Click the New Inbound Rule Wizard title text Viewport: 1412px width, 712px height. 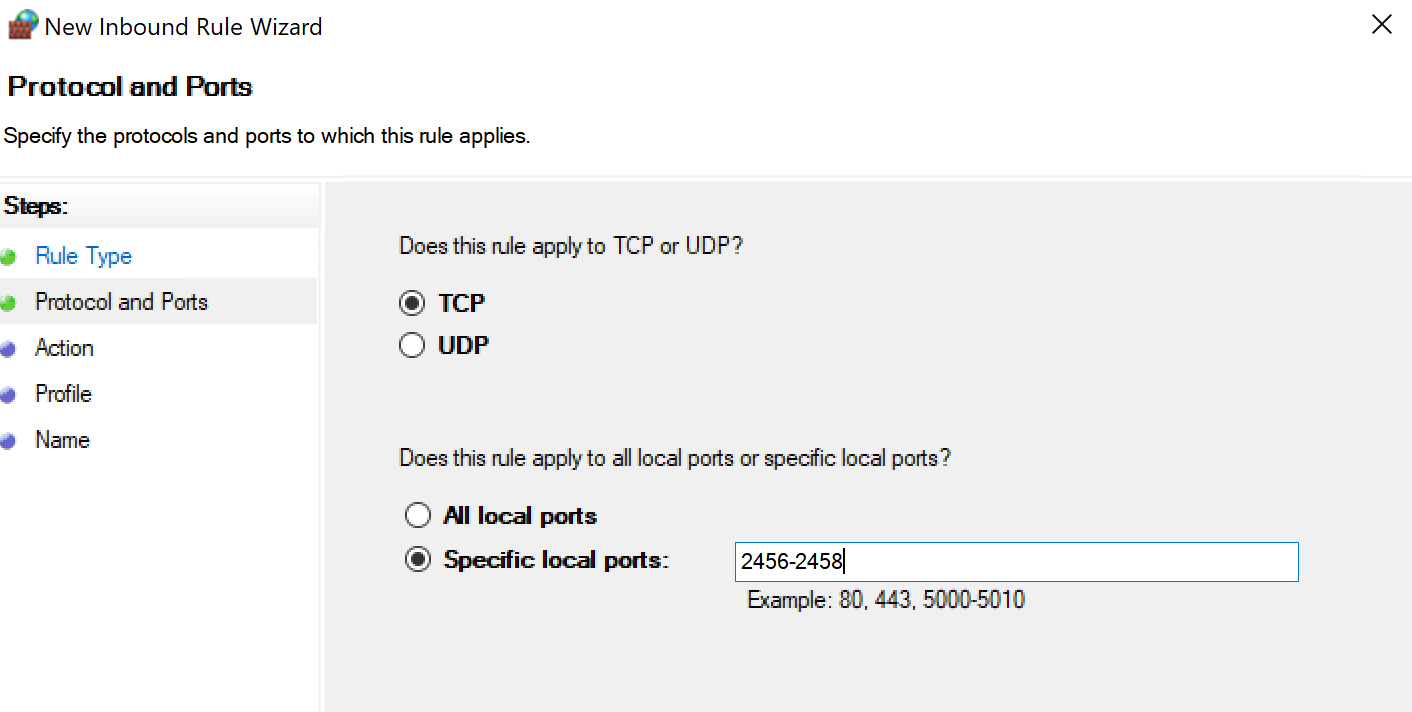point(183,27)
